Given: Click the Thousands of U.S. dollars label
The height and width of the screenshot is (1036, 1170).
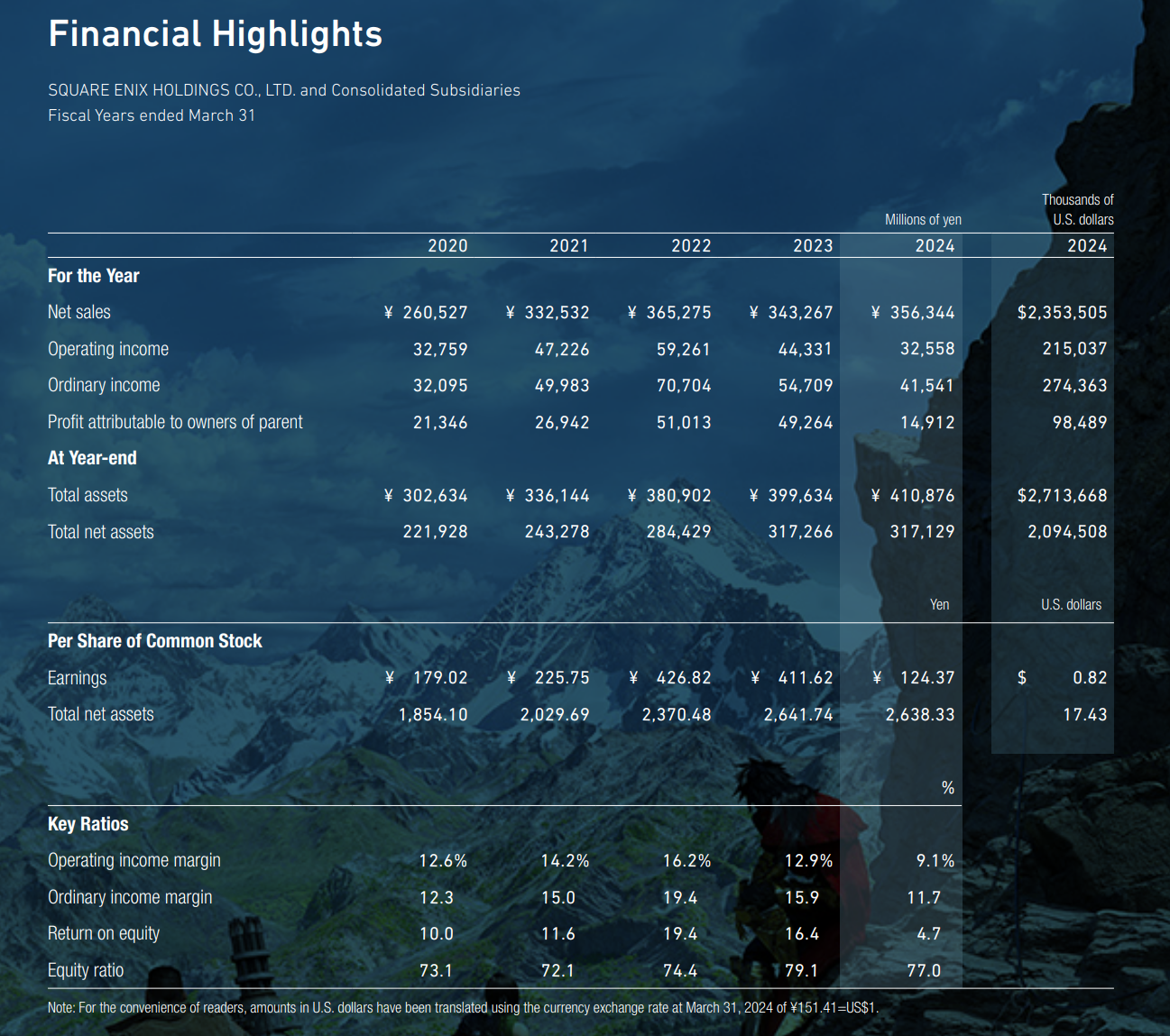Looking at the screenshot, I should tap(1078, 209).
